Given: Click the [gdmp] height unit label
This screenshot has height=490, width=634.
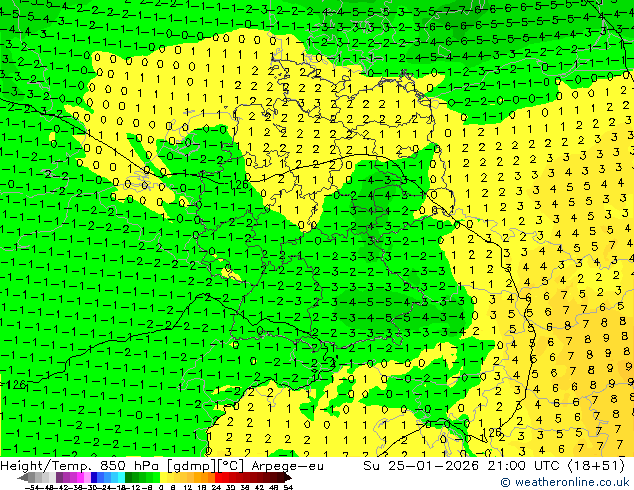Looking at the screenshot, I should pos(192,466).
